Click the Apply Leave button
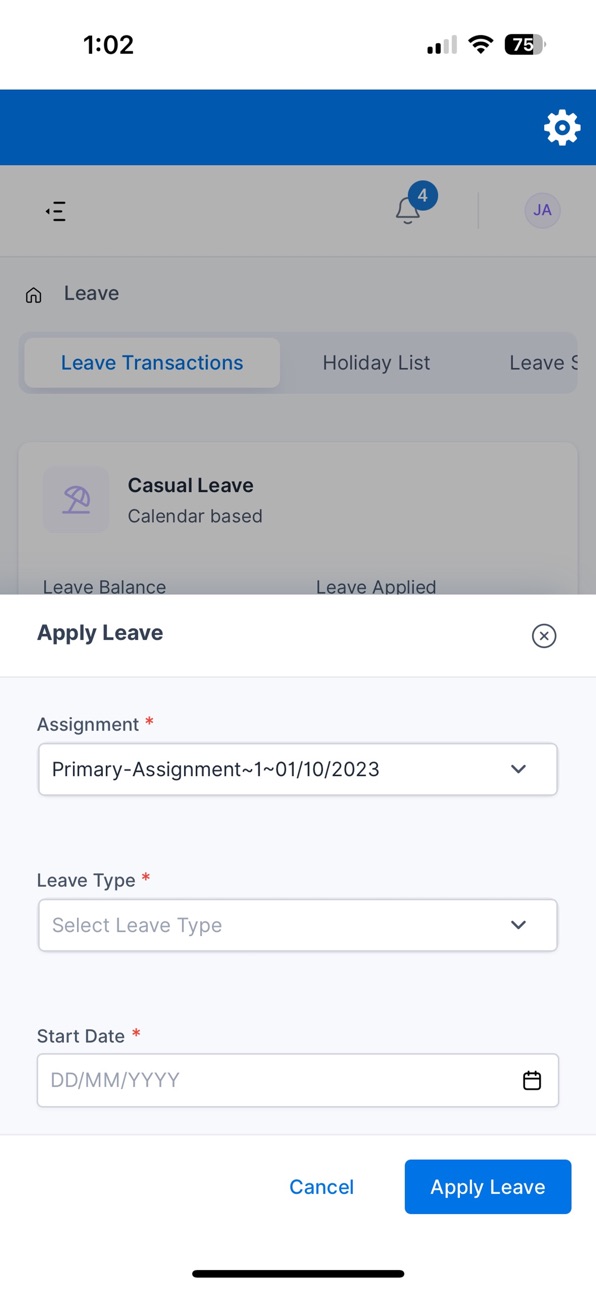The width and height of the screenshot is (596, 1290). [488, 1187]
